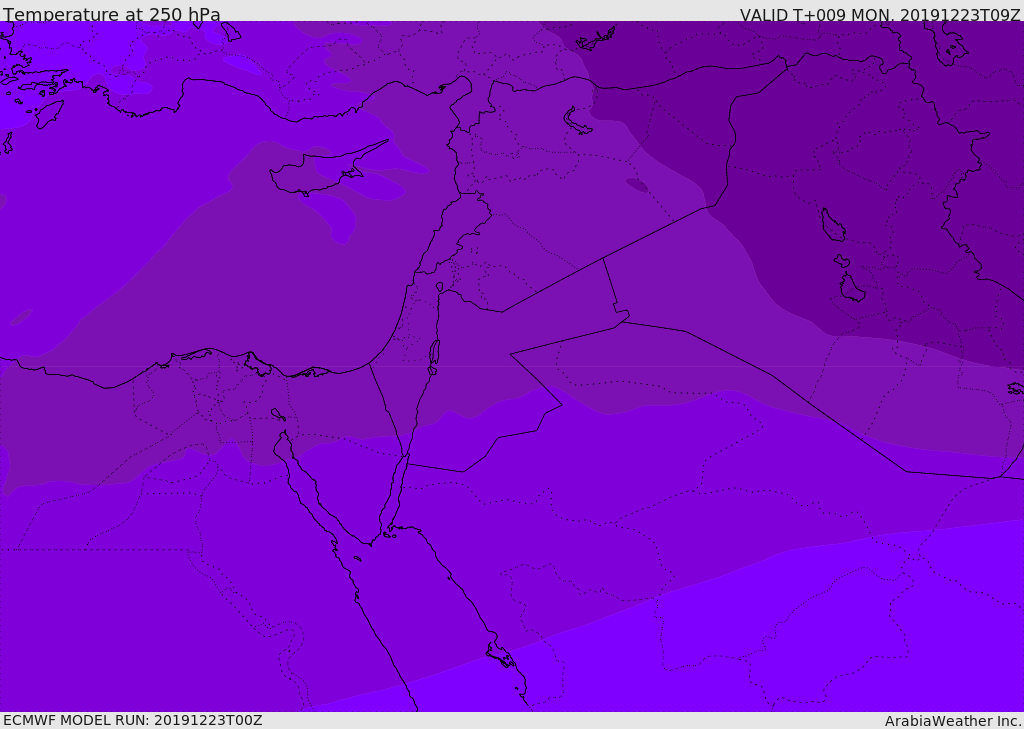This screenshot has width=1024, height=729.
Task: Click Lake Tharthar in Iraq
Action: click(832, 226)
